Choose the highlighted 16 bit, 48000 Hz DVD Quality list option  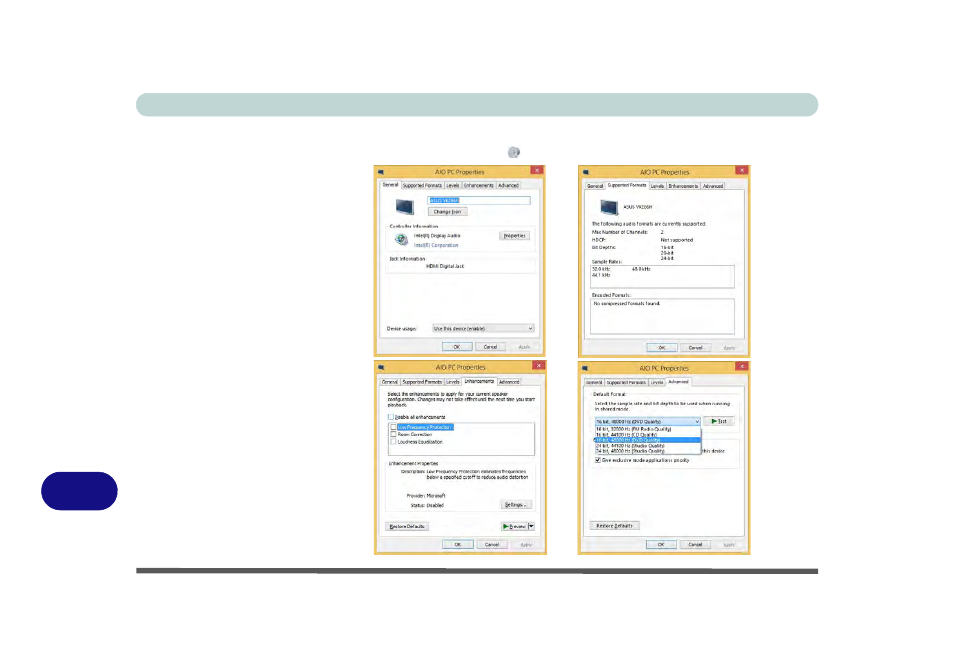pyautogui.click(x=647, y=440)
